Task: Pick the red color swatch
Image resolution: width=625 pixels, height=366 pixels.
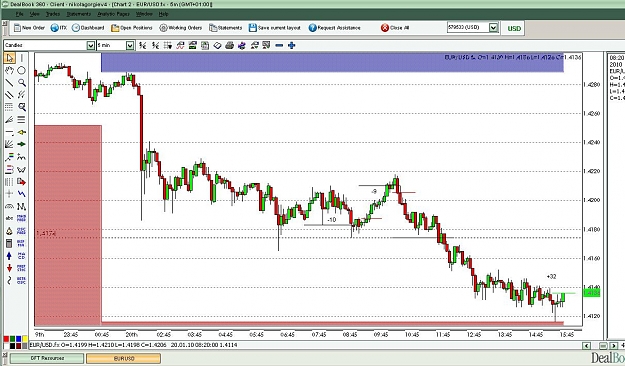Action: tap(6, 339)
